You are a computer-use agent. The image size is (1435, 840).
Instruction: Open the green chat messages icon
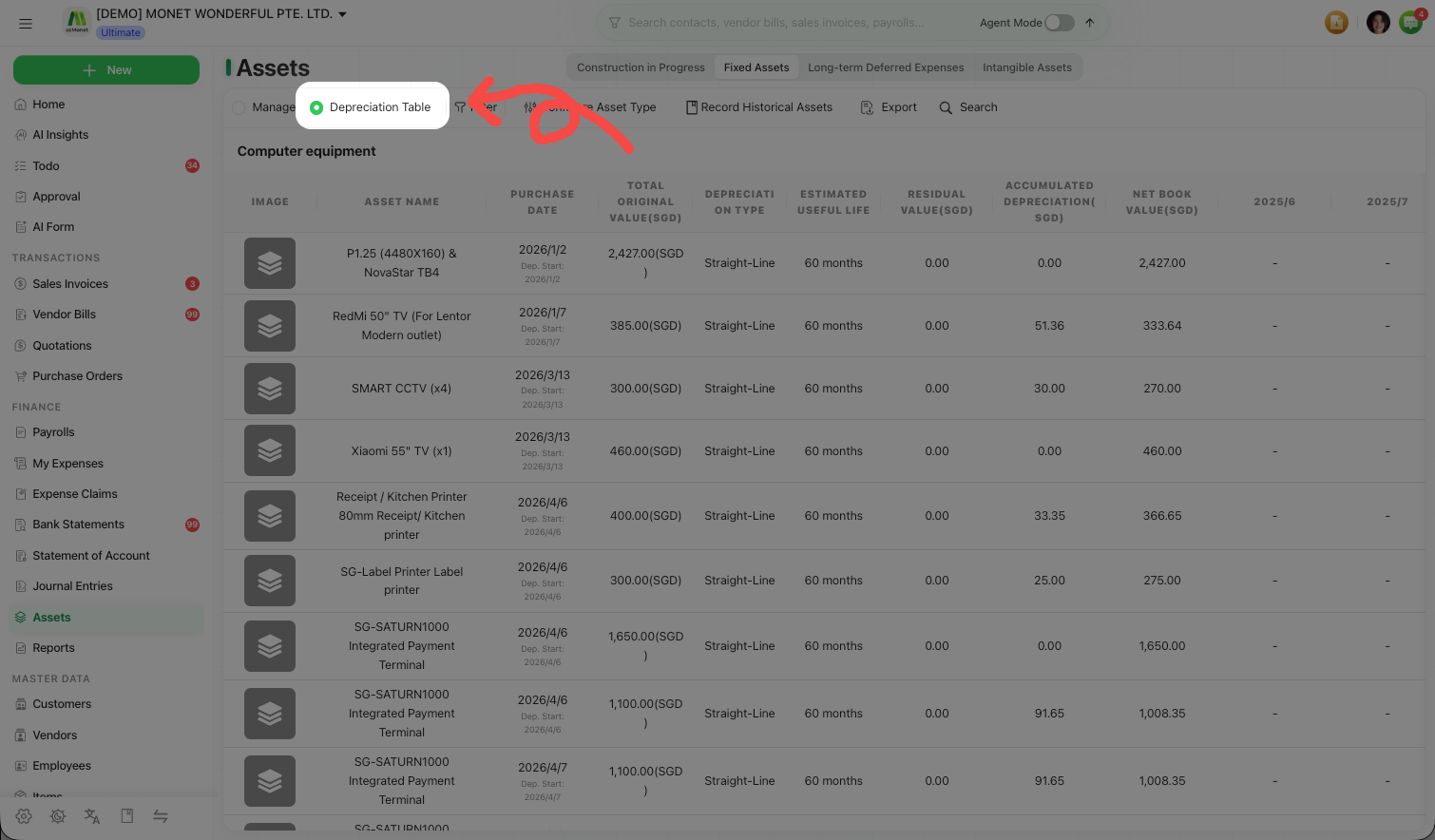tap(1410, 23)
